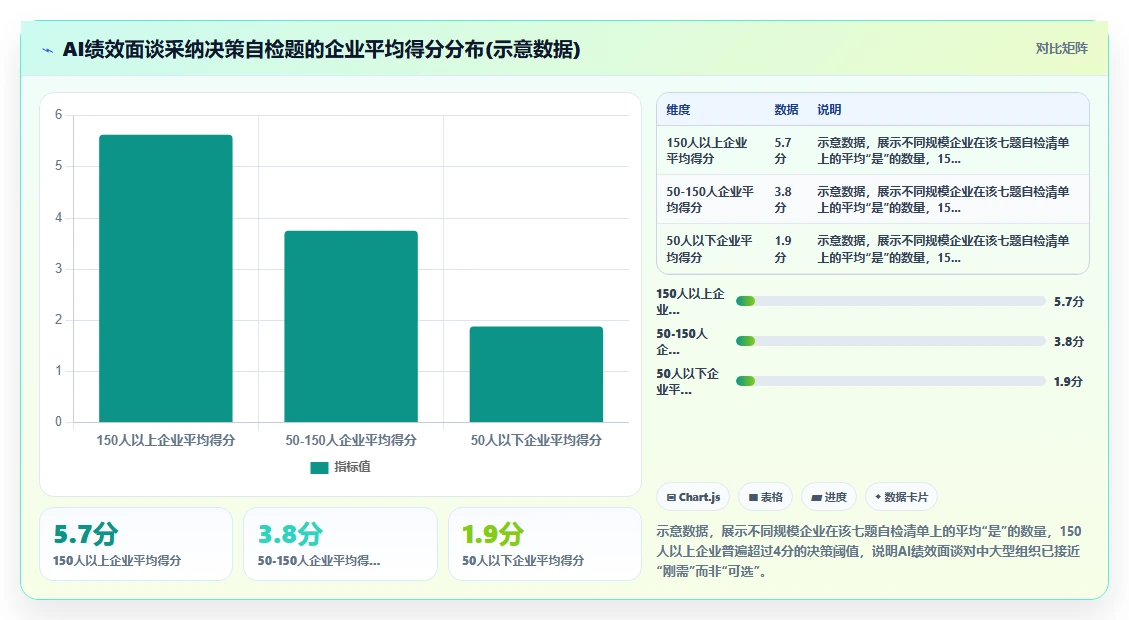1129x620 pixels.
Task: Click the summary paragraph starting 示意数据
Action: point(869,551)
